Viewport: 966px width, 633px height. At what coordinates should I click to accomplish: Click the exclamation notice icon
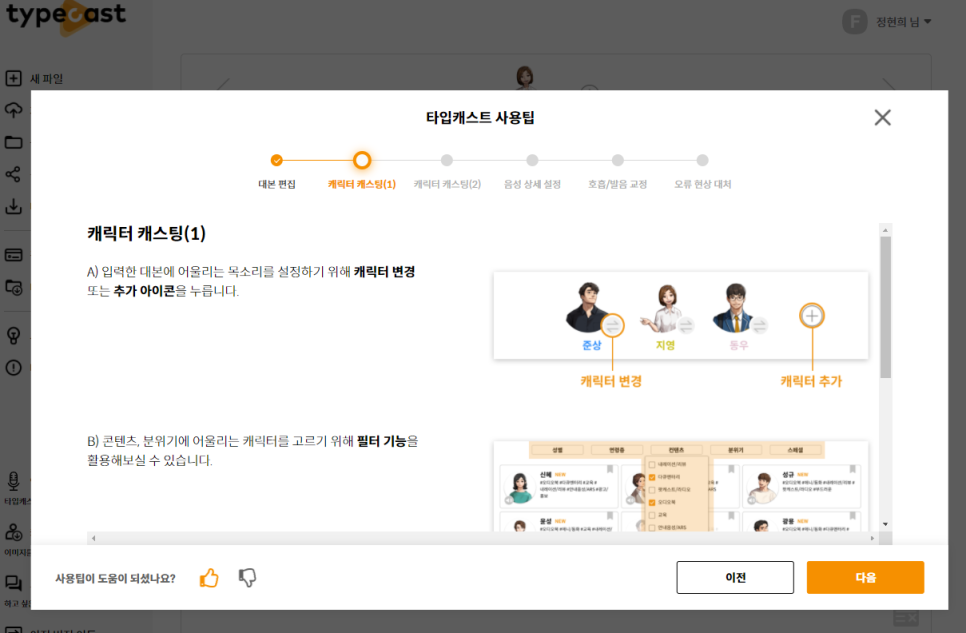[x=14, y=368]
